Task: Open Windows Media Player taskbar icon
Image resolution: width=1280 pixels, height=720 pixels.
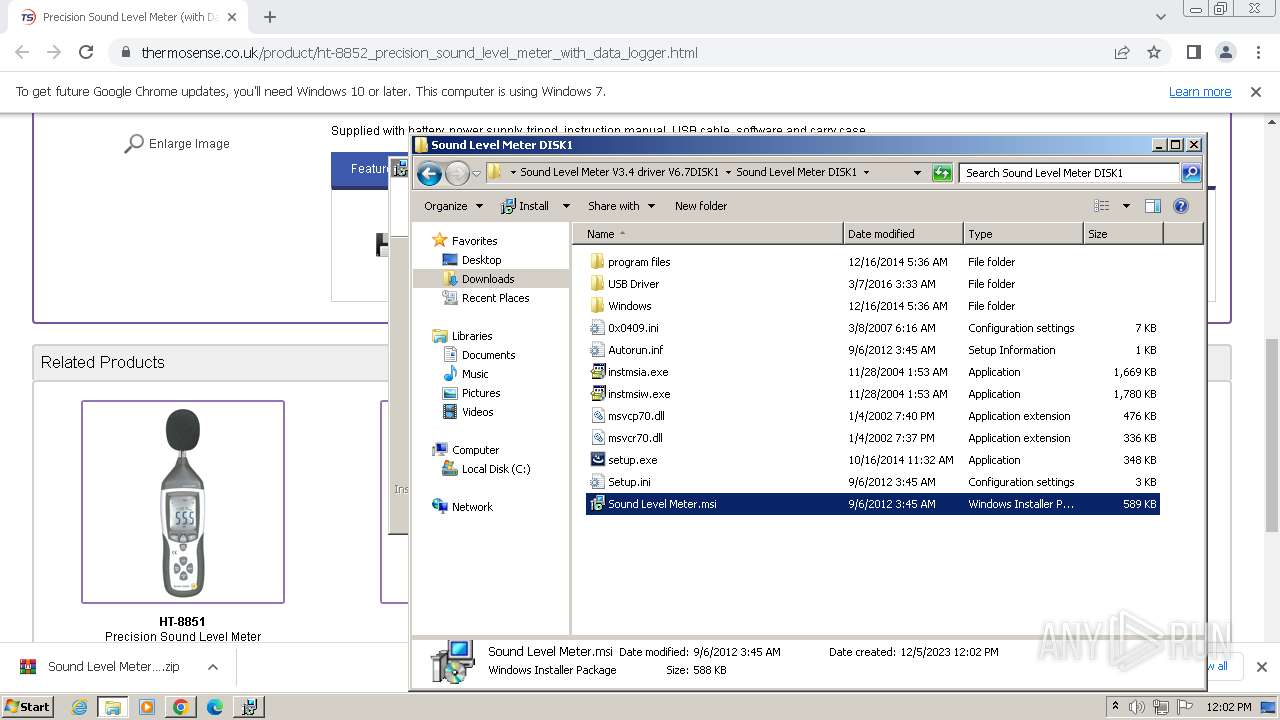Action: pos(147,707)
